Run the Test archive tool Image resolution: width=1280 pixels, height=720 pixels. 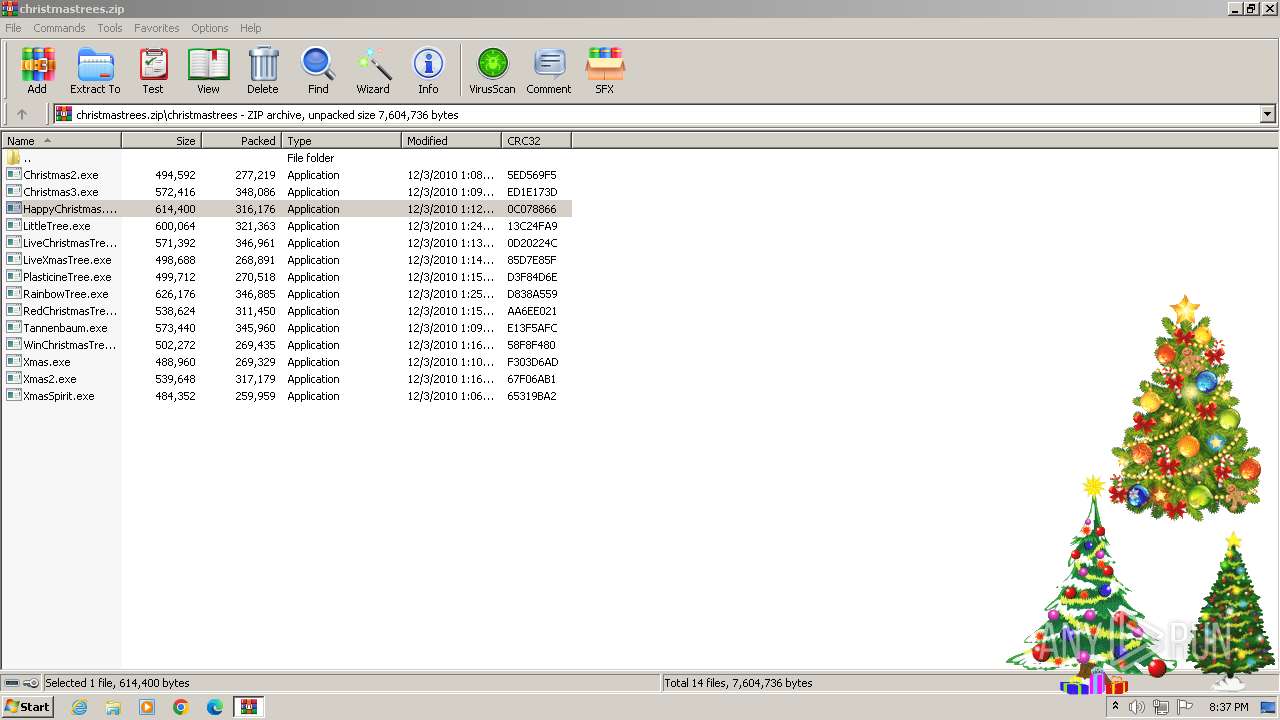pos(153,70)
